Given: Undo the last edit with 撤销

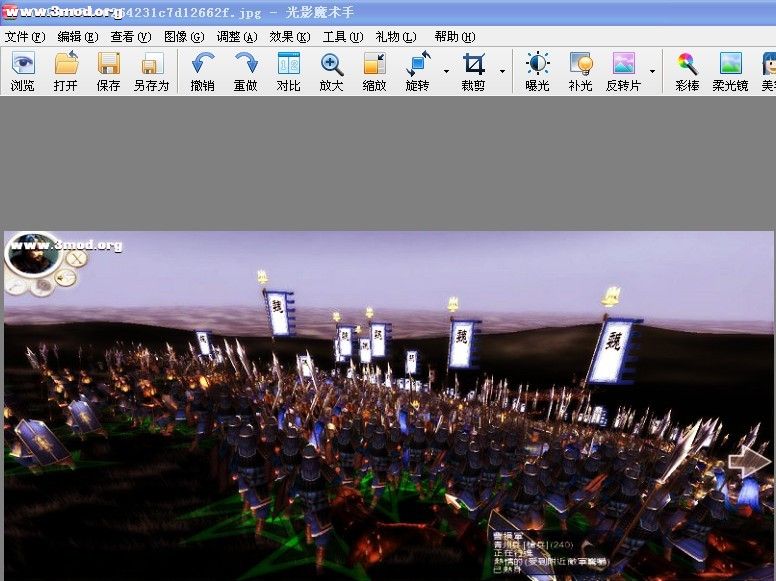Looking at the screenshot, I should tap(202, 71).
